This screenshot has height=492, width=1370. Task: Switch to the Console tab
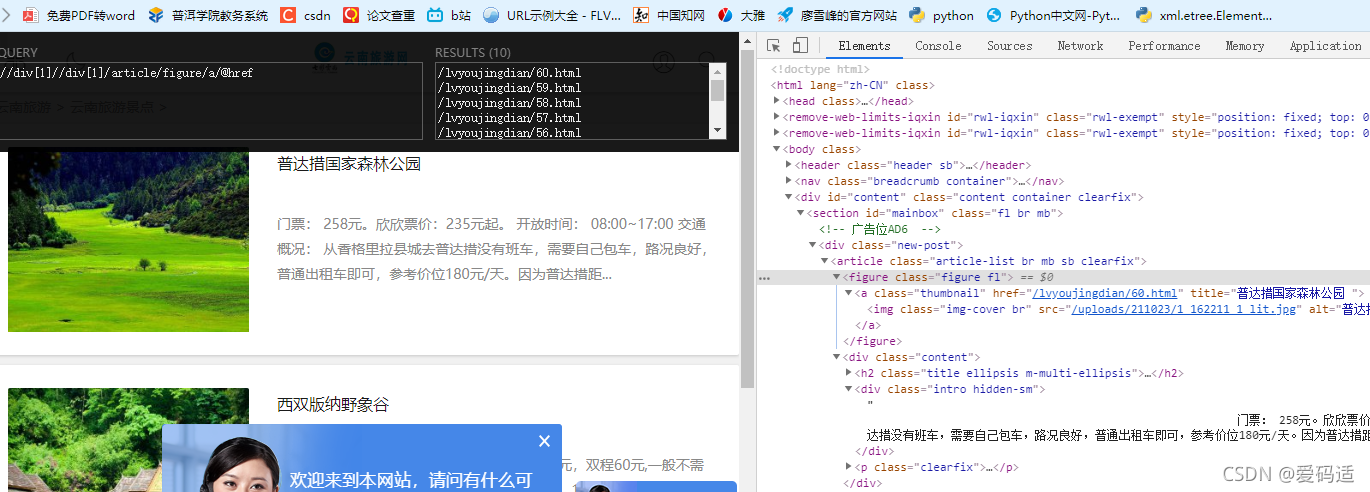[x=938, y=46]
